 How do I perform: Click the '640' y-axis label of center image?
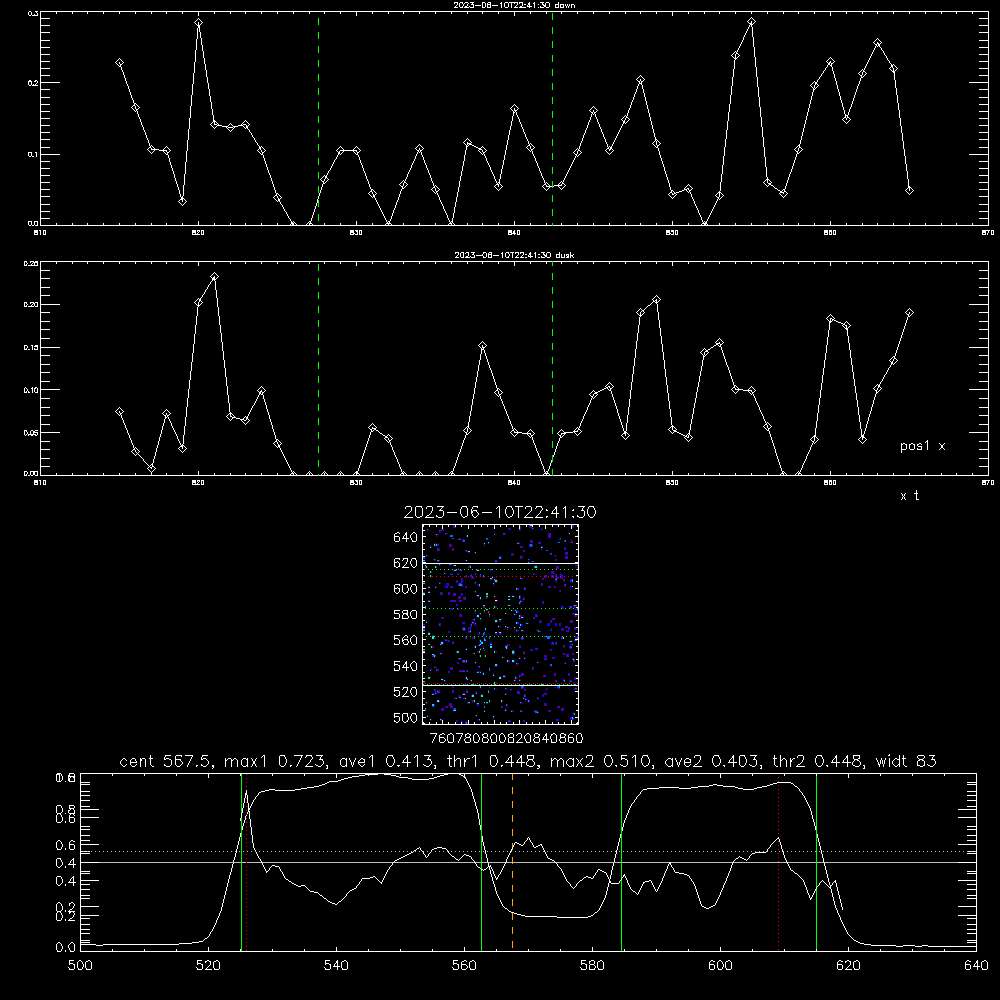pyautogui.click(x=406, y=537)
